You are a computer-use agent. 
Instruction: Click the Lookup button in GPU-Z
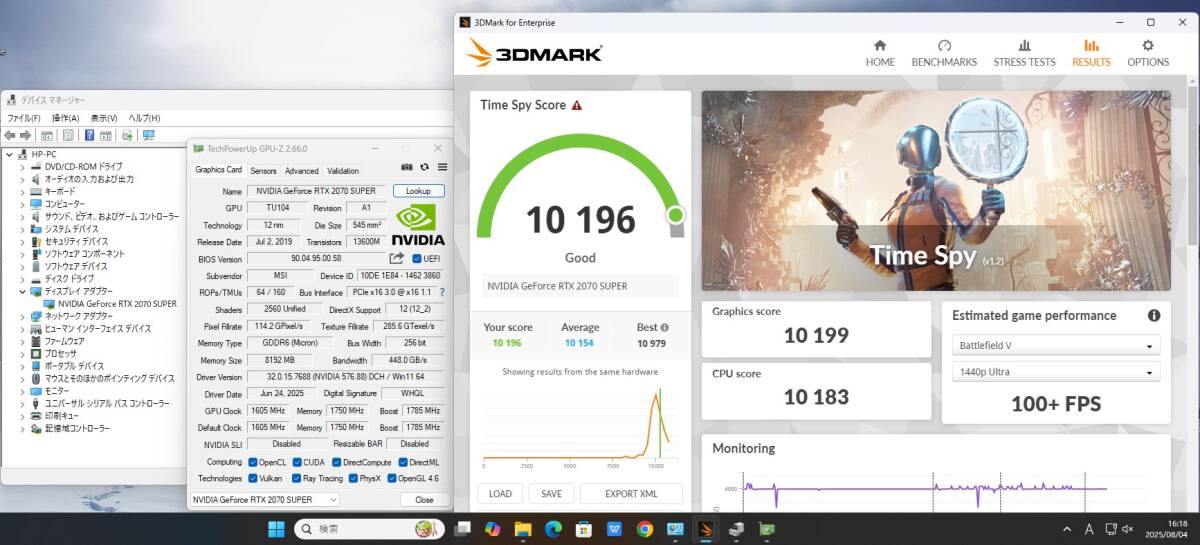pyautogui.click(x=418, y=191)
